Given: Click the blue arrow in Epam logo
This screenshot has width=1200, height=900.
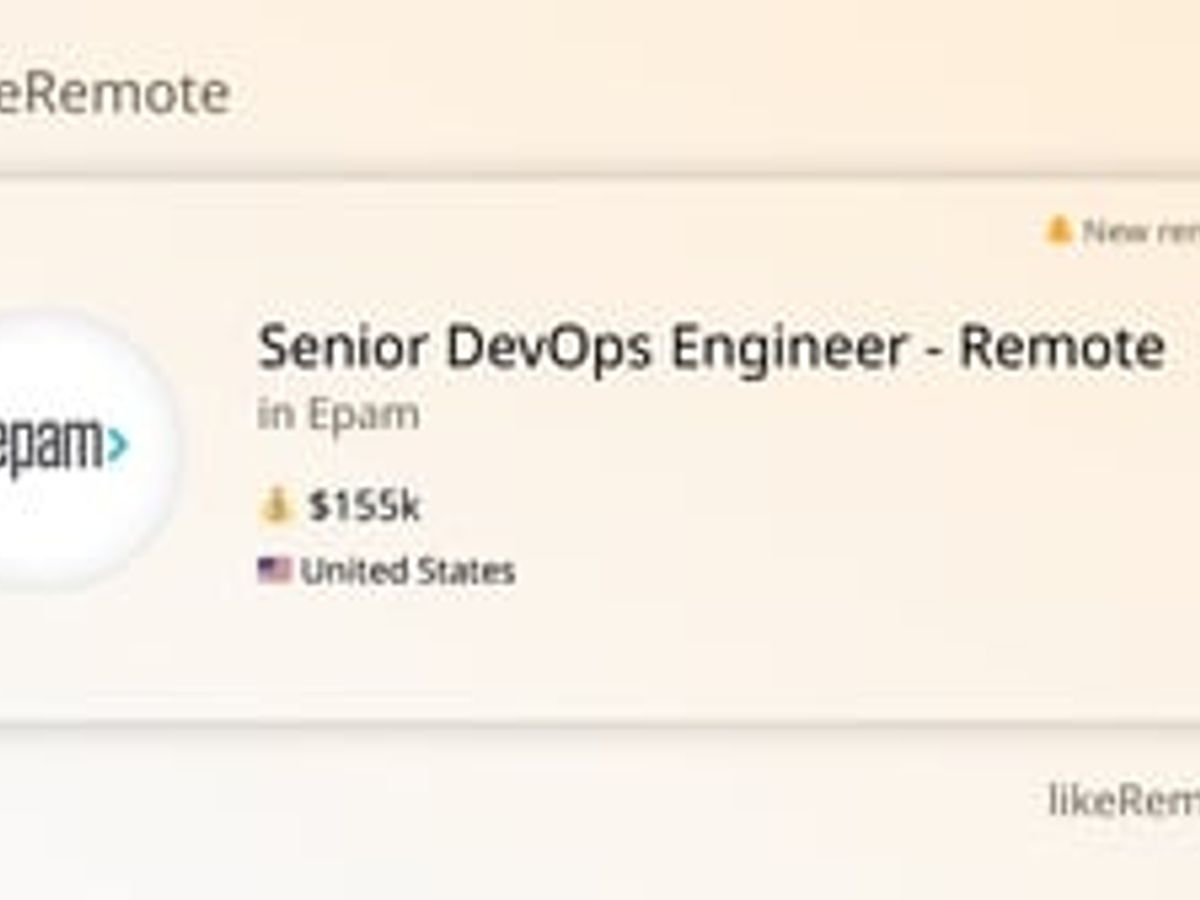Looking at the screenshot, I should 120,445.
